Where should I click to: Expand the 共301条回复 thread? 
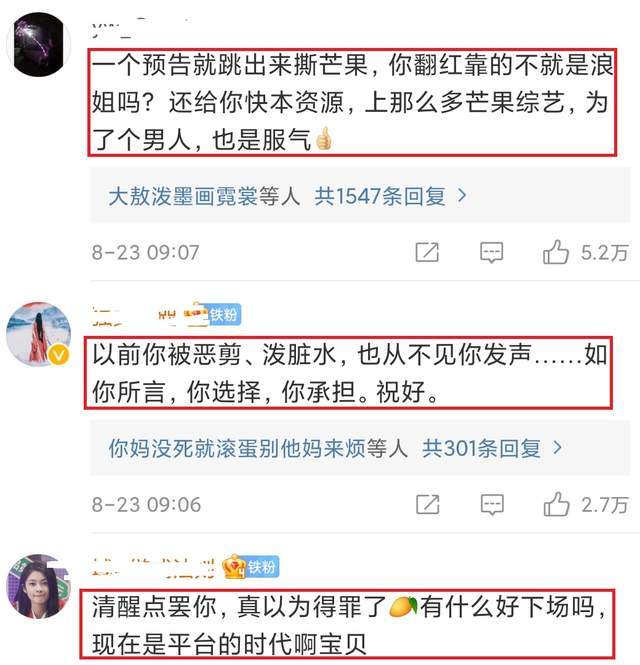tap(481, 449)
